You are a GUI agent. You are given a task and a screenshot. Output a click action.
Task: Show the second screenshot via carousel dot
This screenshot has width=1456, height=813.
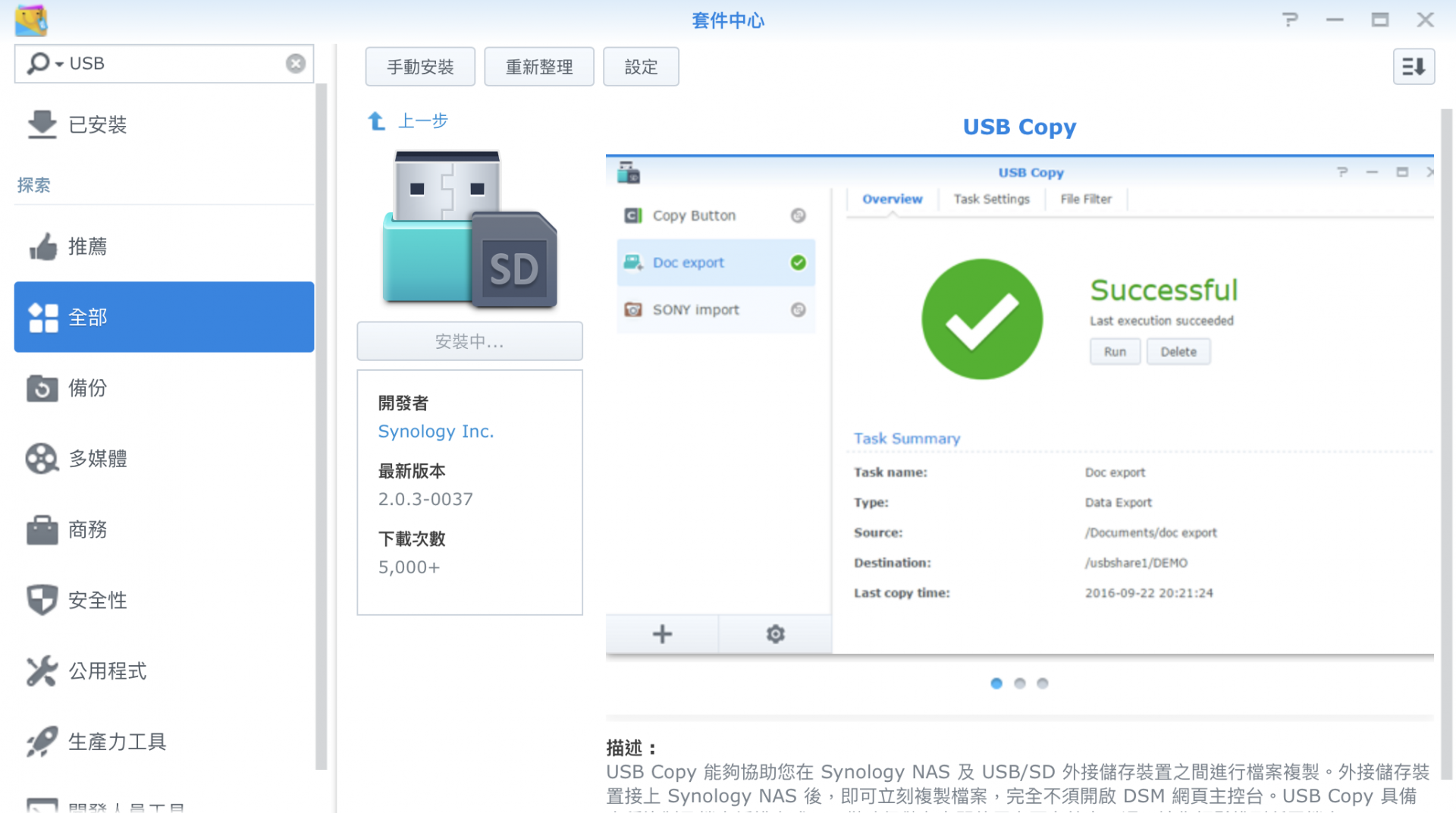pyautogui.click(x=1020, y=683)
